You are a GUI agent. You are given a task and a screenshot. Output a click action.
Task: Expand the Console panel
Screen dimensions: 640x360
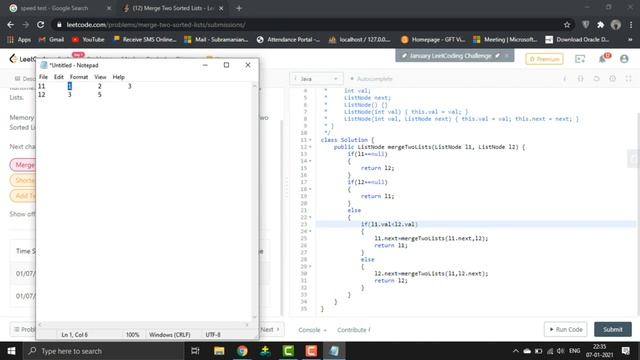coord(312,330)
